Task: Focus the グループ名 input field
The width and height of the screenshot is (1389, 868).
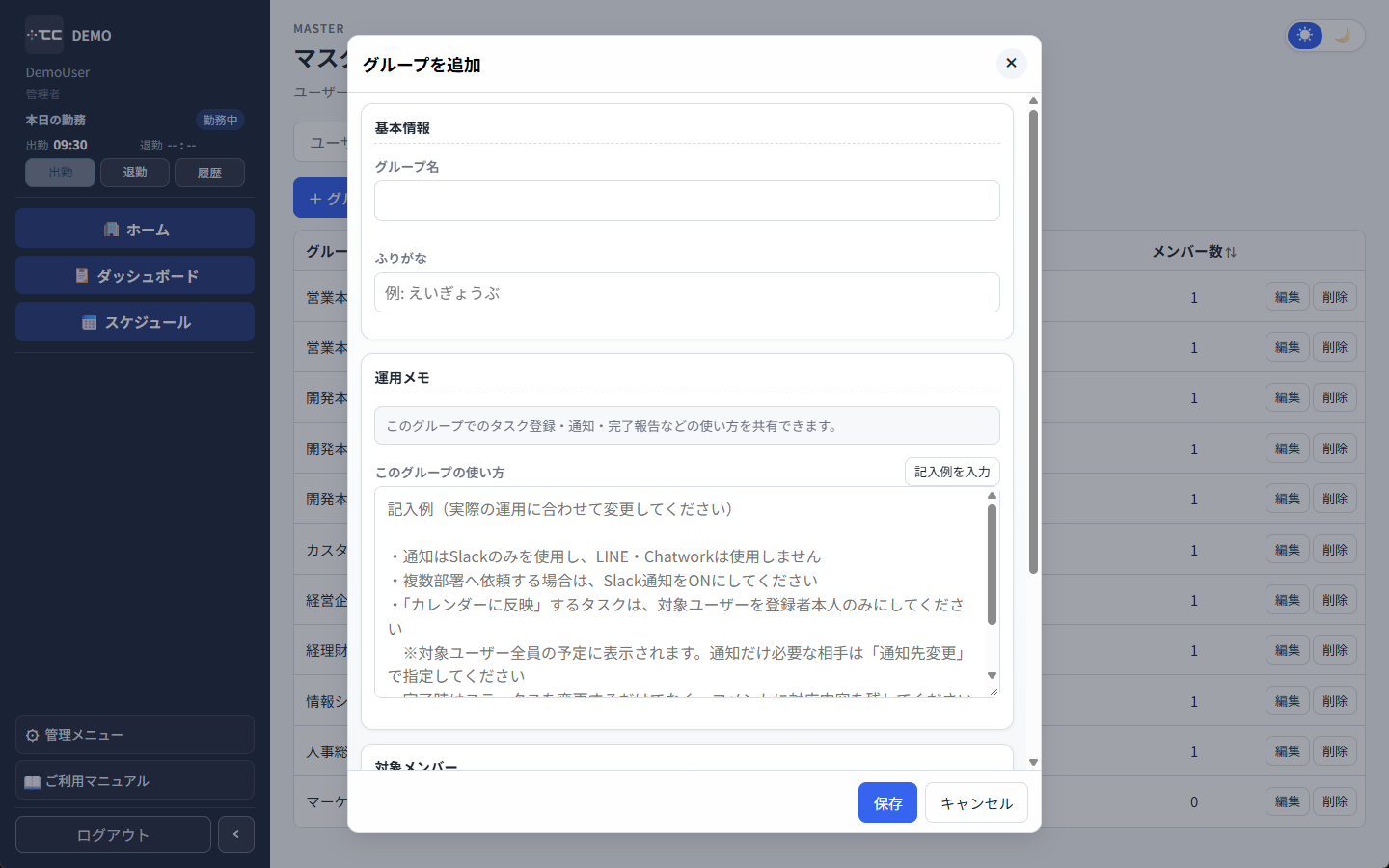Action: (687, 201)
